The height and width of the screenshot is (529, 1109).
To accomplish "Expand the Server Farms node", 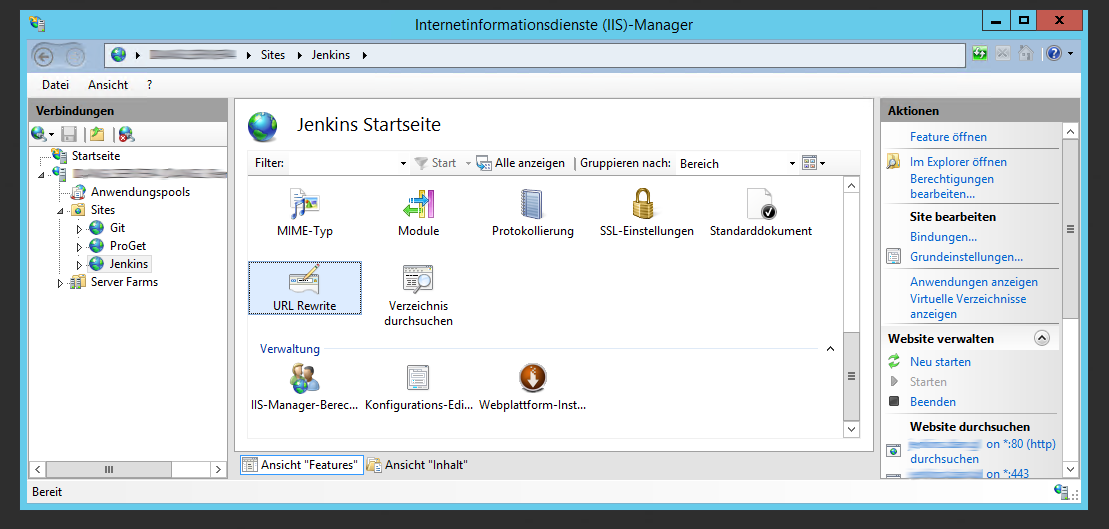I will pyautogui.click(x=61, y=283).
